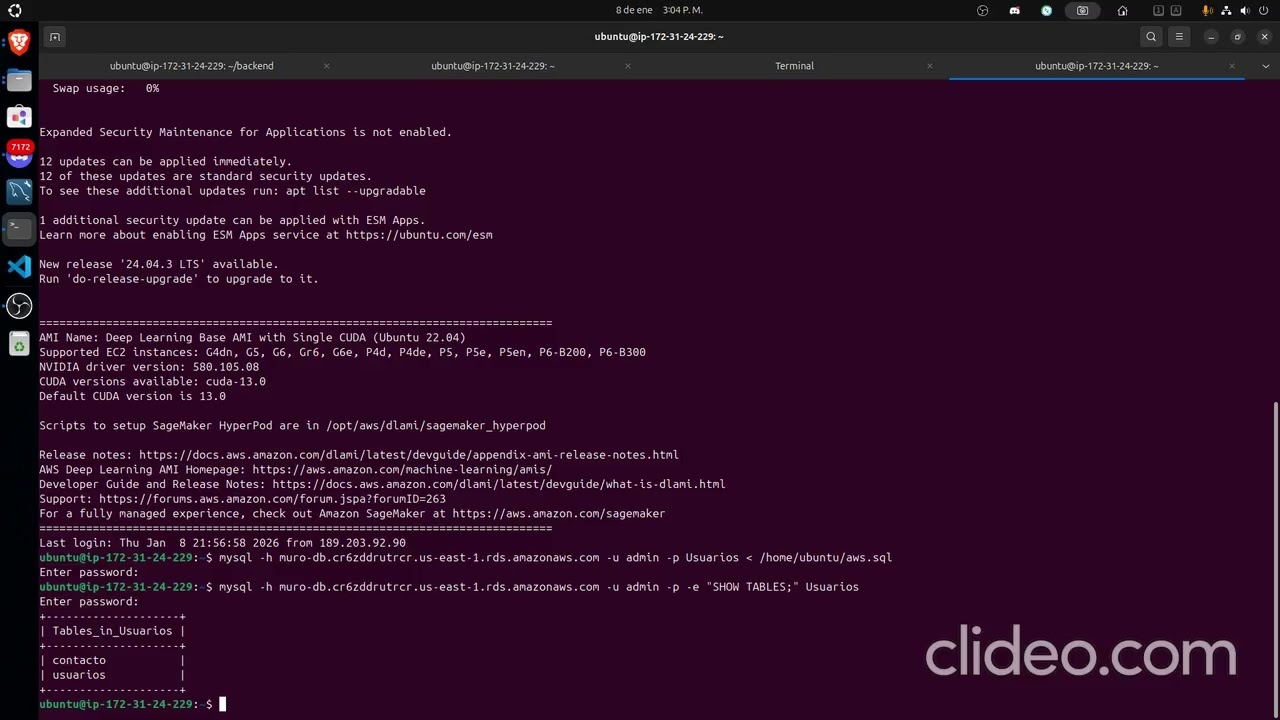The image size is (1280, 720).
Task: Open the terminal hamburger menu
Action: (1179, 37)
